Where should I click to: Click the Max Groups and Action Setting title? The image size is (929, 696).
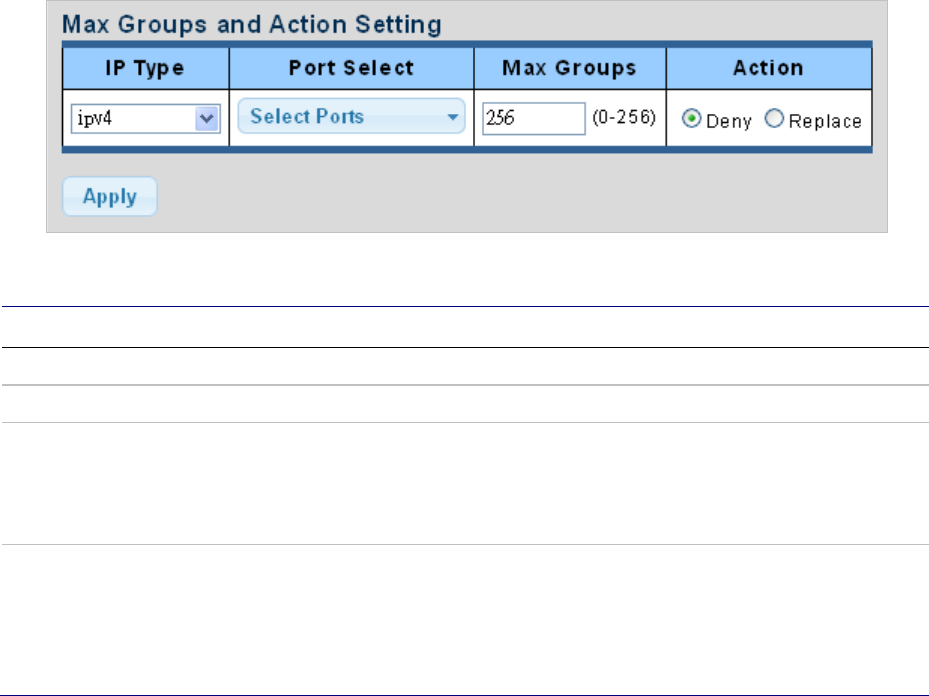(x=252, y=25)
